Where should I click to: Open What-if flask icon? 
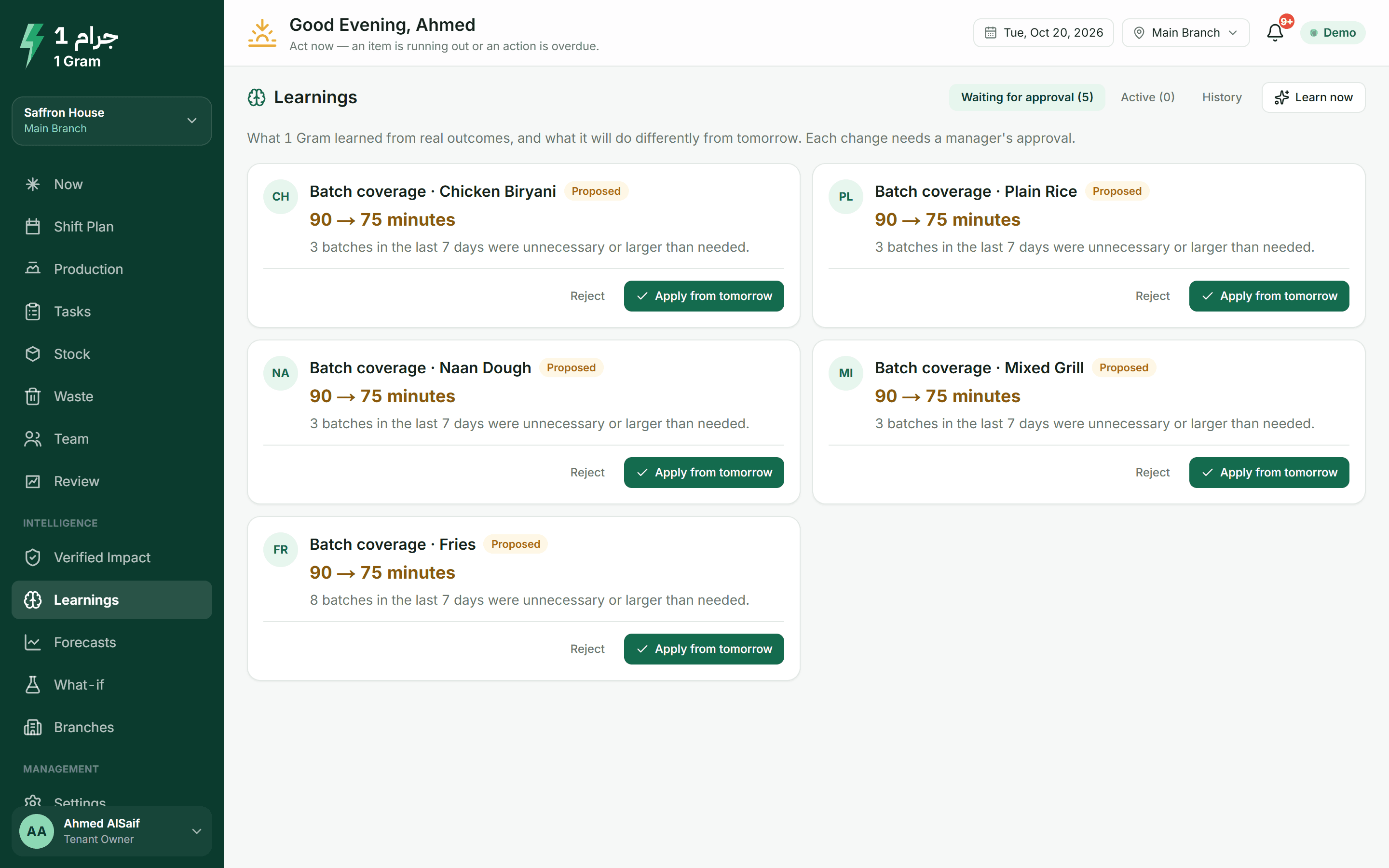pyautogui.click(x=33, y=685)
